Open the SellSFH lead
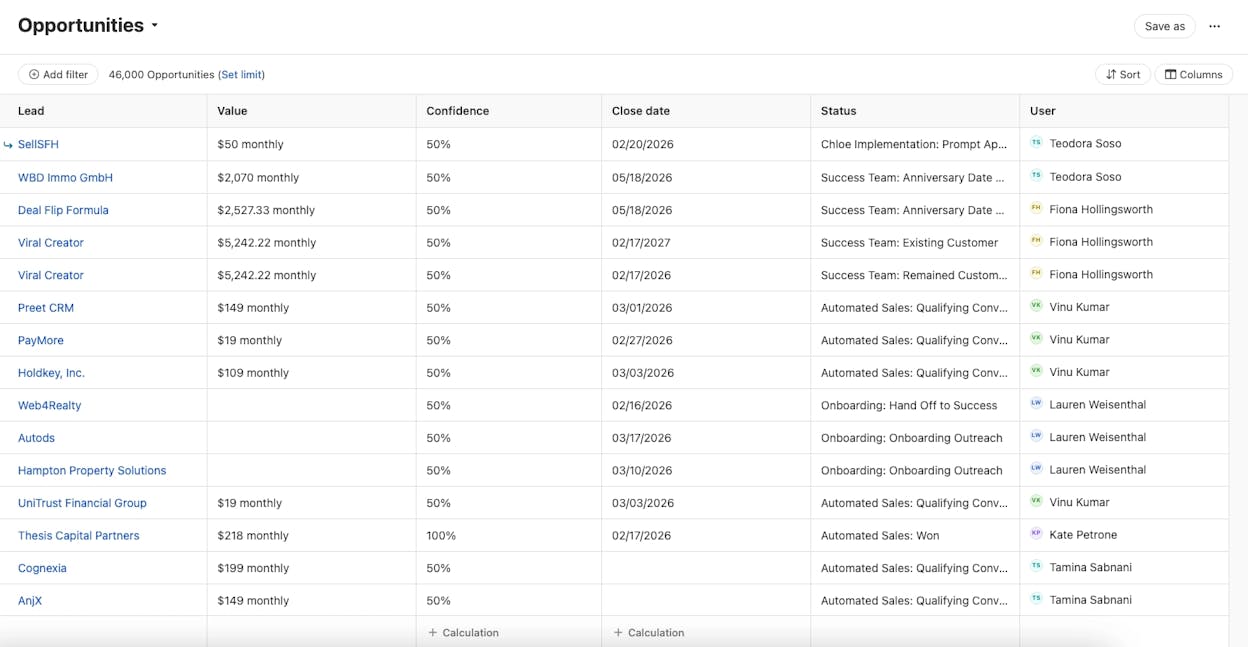The image size is (1248, 647). click(x=38, y=144)
